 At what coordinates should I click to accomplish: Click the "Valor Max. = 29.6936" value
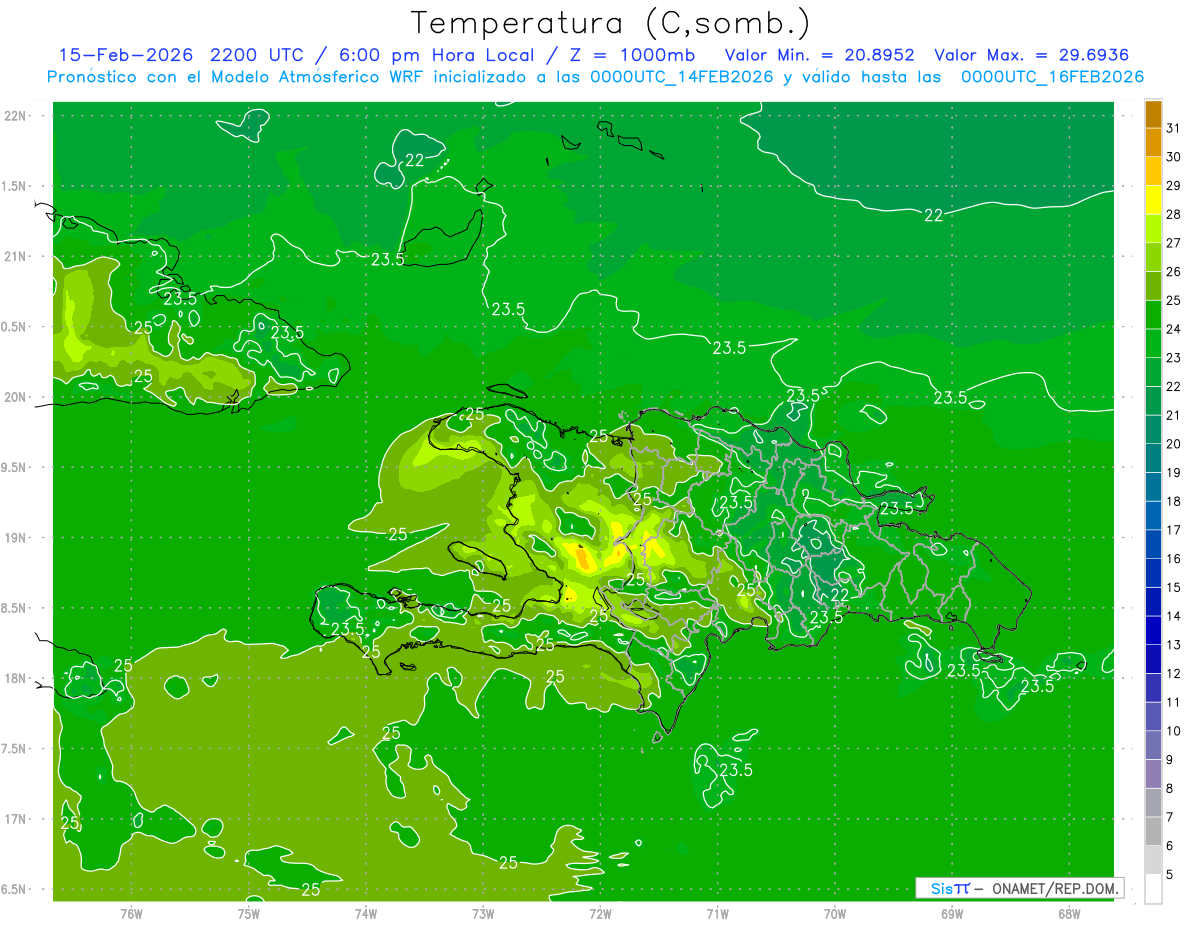1032,55
